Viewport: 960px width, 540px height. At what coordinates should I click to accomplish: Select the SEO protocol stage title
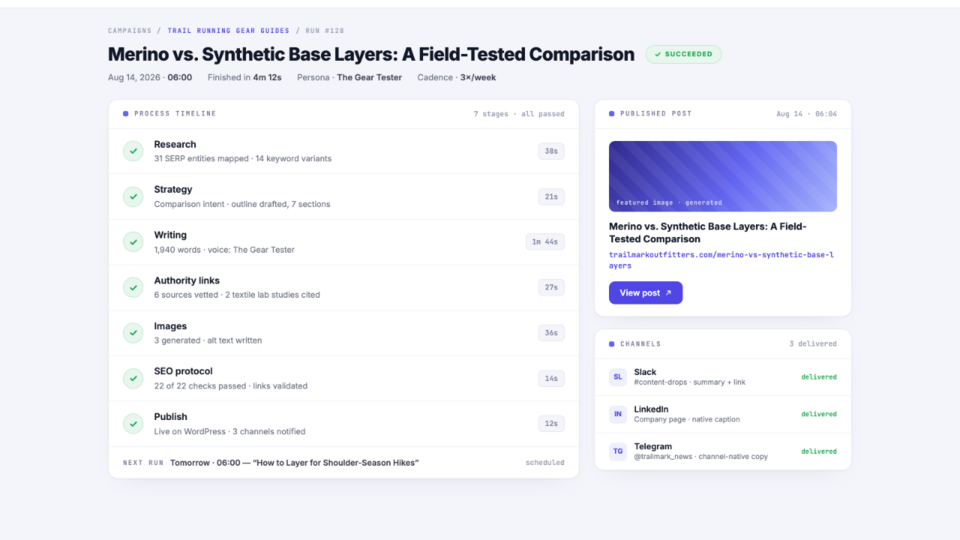(183, 371)
